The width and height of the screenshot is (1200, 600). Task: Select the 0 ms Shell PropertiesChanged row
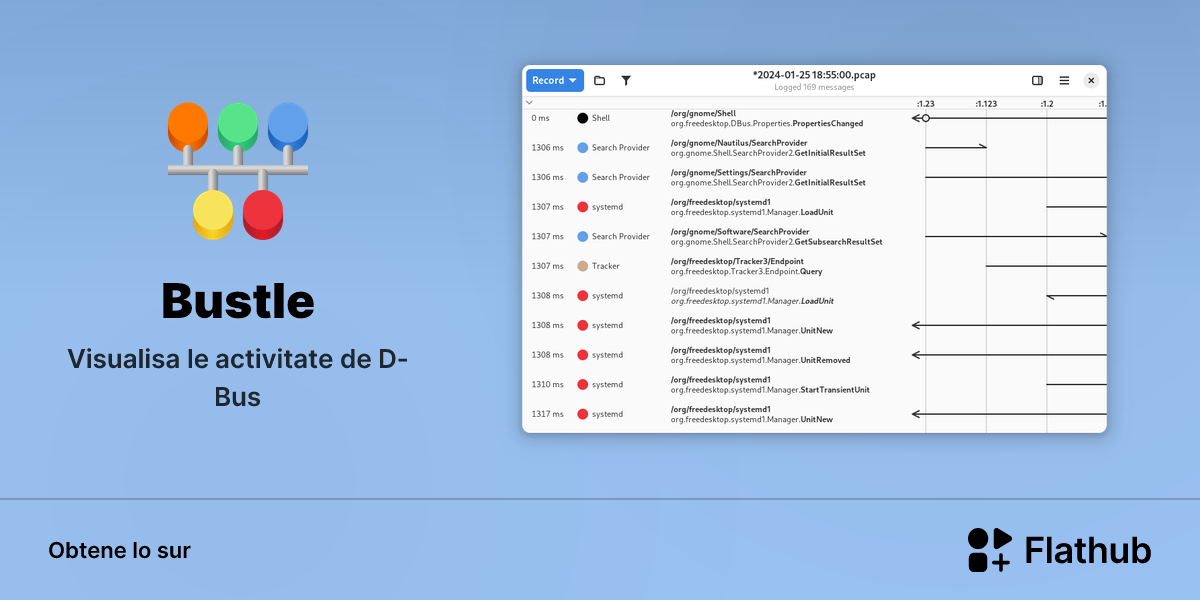(x=814, y=118)
